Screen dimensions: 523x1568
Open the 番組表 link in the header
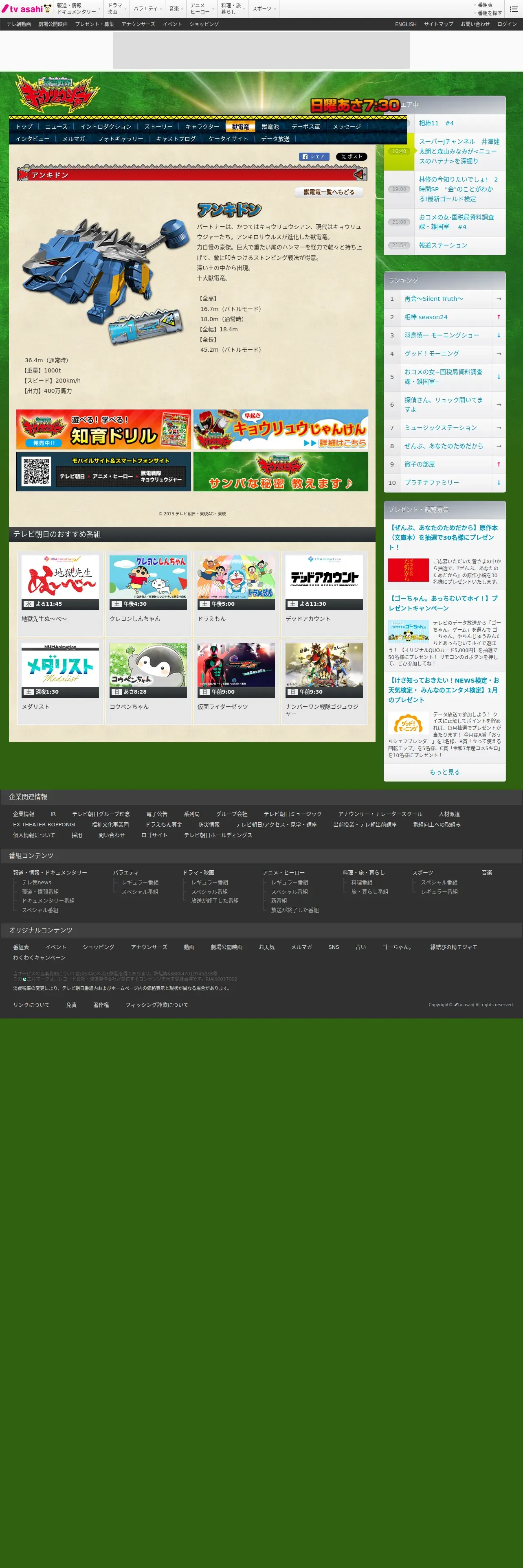click(485, 5)
